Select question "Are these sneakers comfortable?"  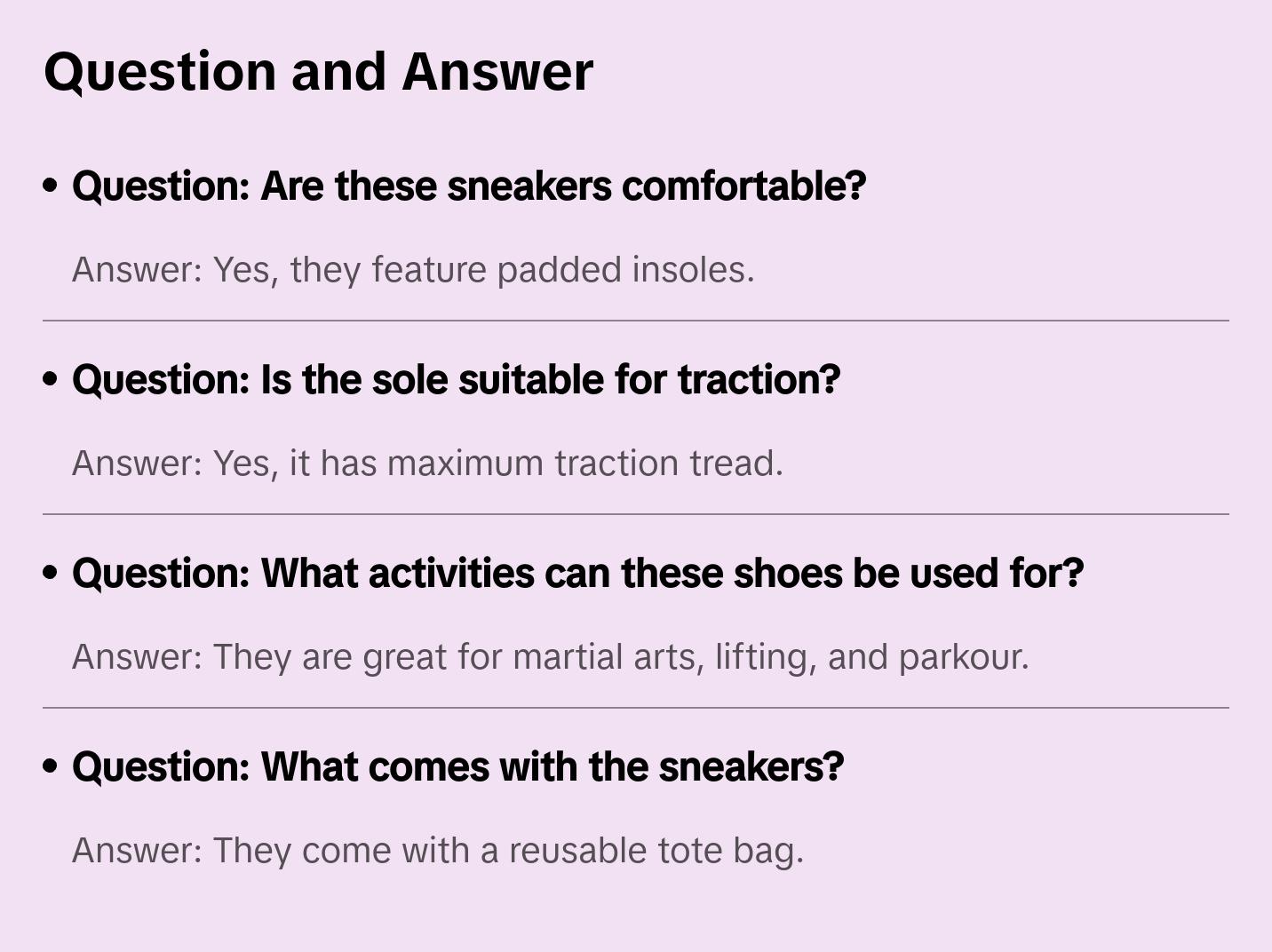(x=468, y=186)
